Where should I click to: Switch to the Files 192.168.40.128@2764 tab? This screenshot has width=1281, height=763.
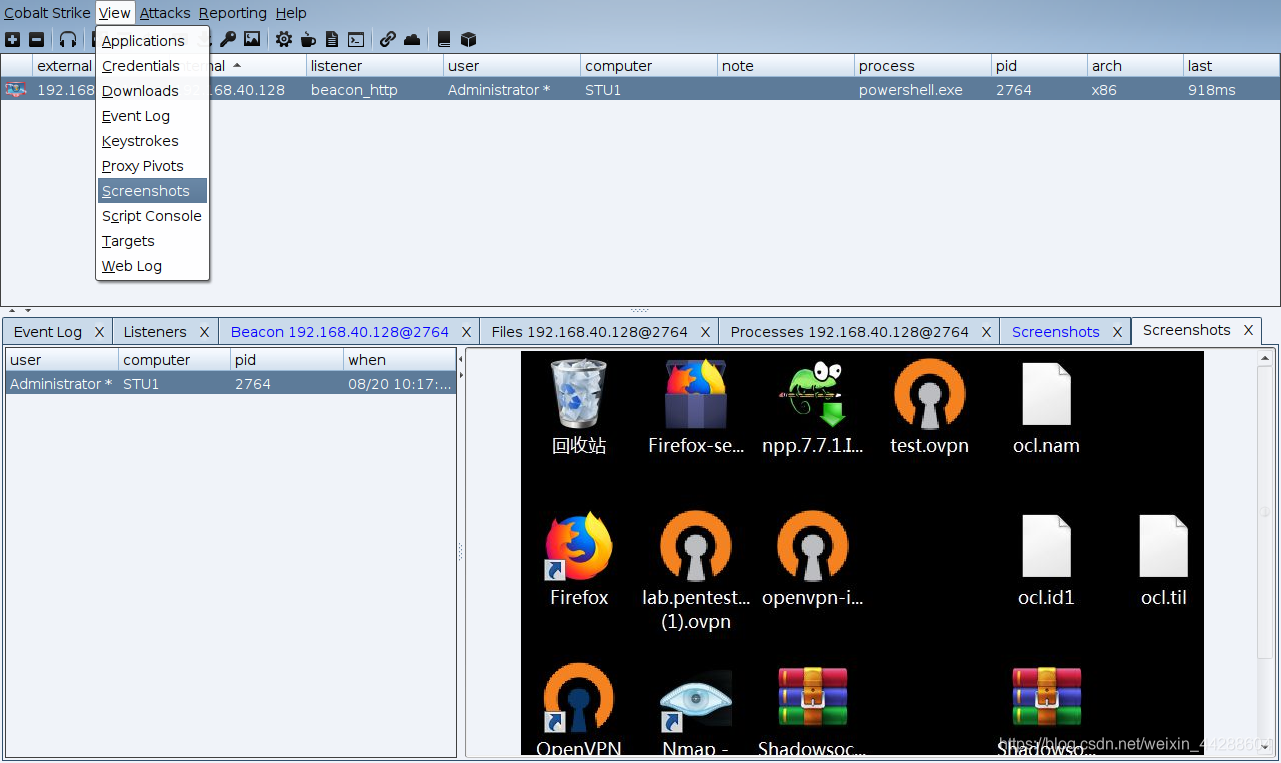(x=589, y=332)
